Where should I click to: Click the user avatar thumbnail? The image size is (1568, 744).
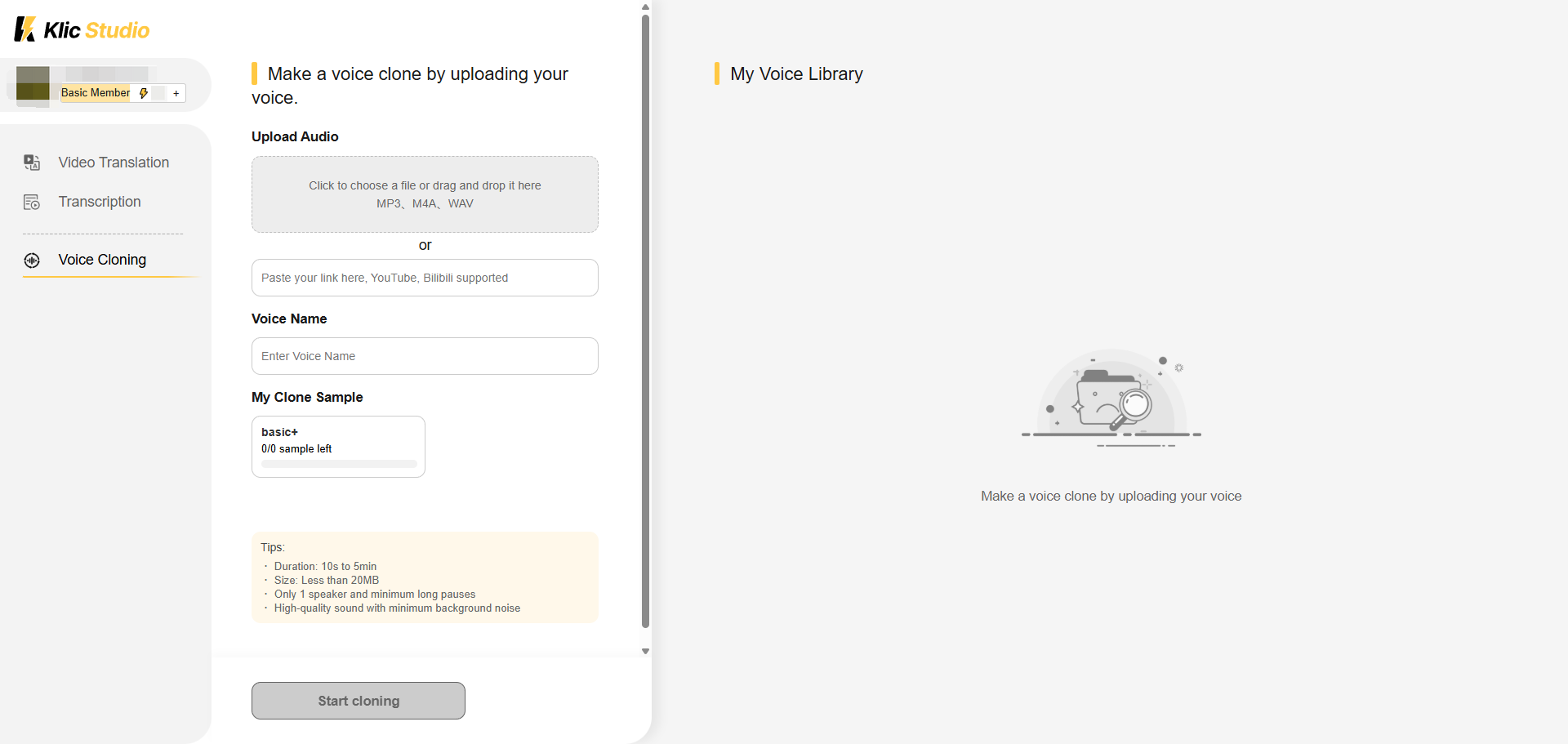[x=33, y=83]
